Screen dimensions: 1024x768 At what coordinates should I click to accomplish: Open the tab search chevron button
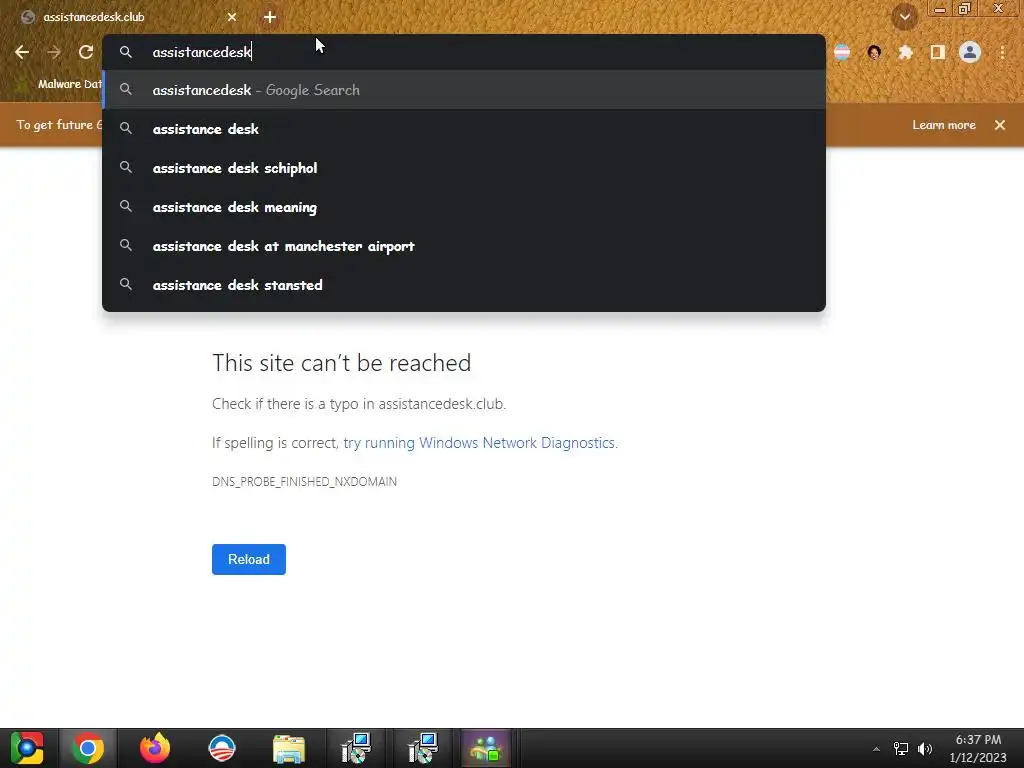(x=904, y=17)
